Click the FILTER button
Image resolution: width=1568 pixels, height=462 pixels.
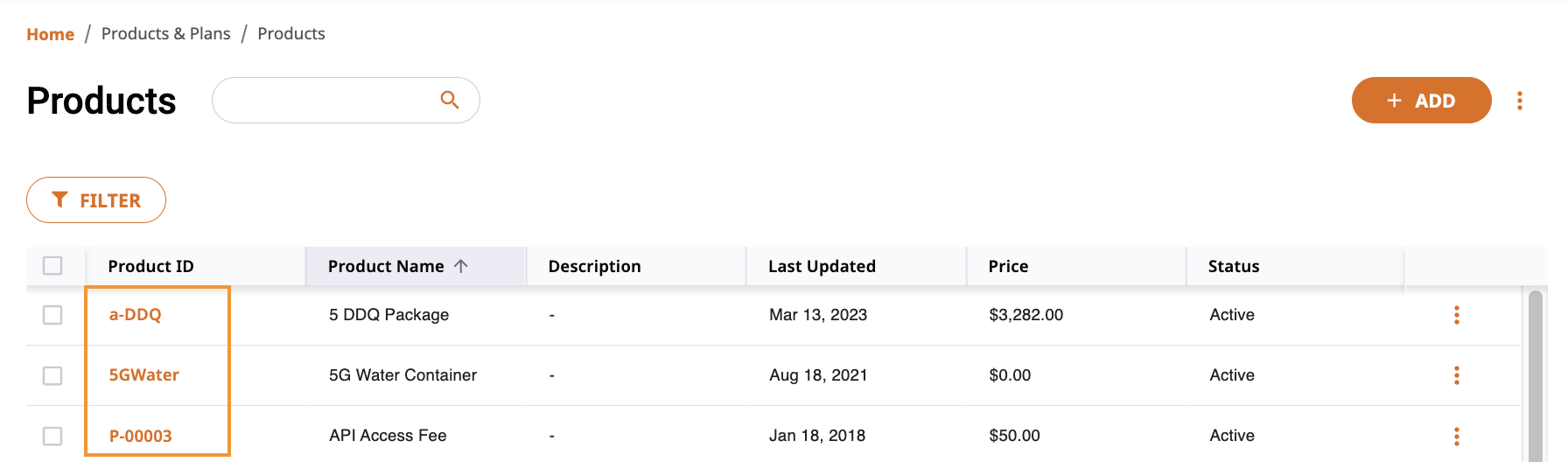pyautogui.click(x=96, y=200)
